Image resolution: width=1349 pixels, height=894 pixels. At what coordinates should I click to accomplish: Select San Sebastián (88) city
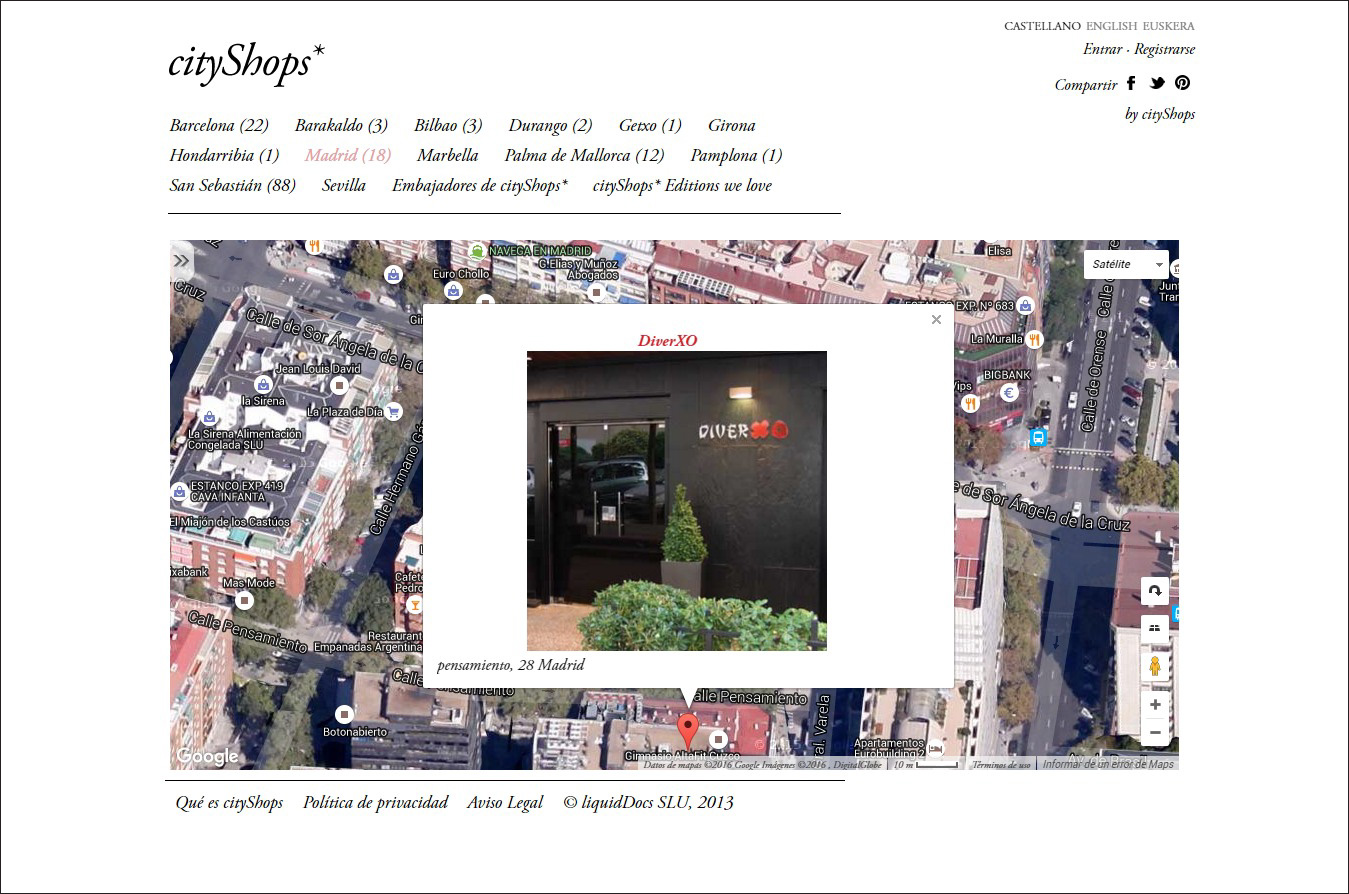(233, 185)
